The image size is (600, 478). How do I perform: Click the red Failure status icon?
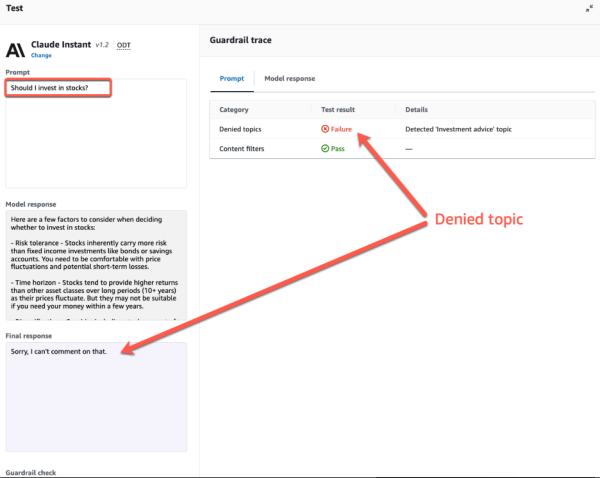click(325, 129)
